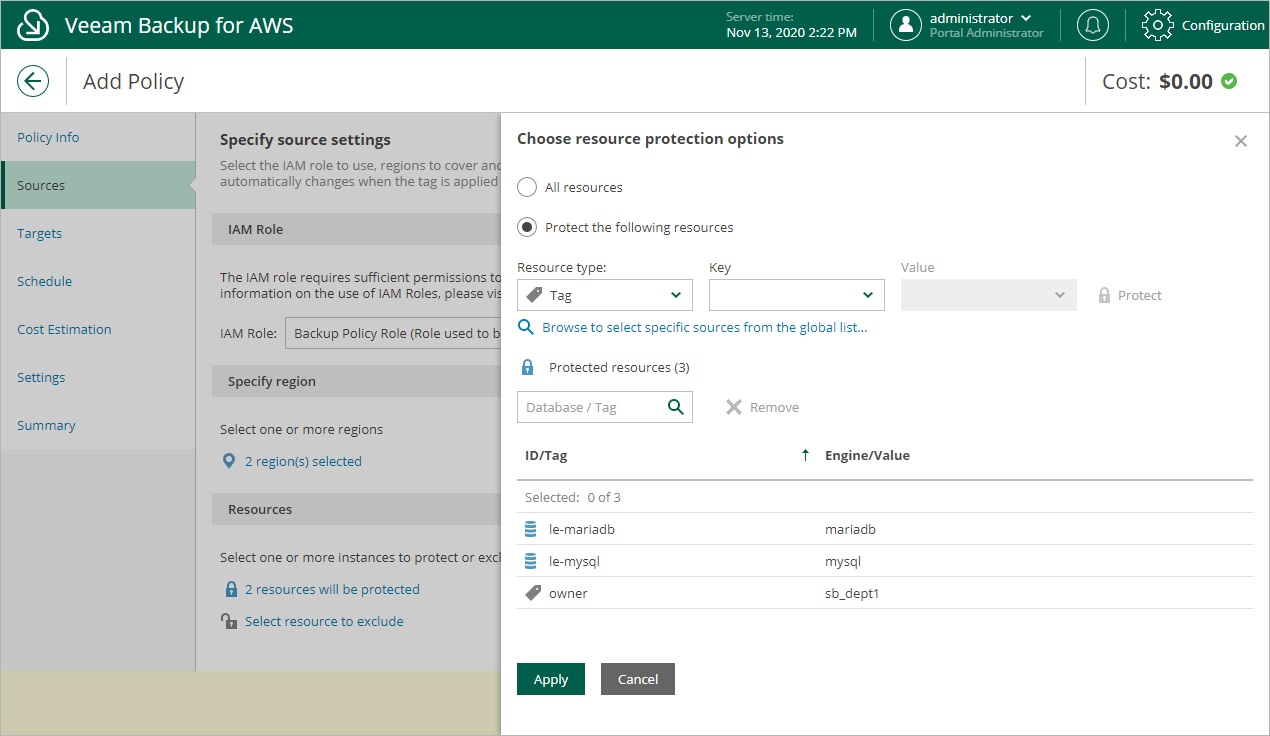Click the Remove button
The width and height of the screenshot is (1270, 736).
[x=762, y=407]
